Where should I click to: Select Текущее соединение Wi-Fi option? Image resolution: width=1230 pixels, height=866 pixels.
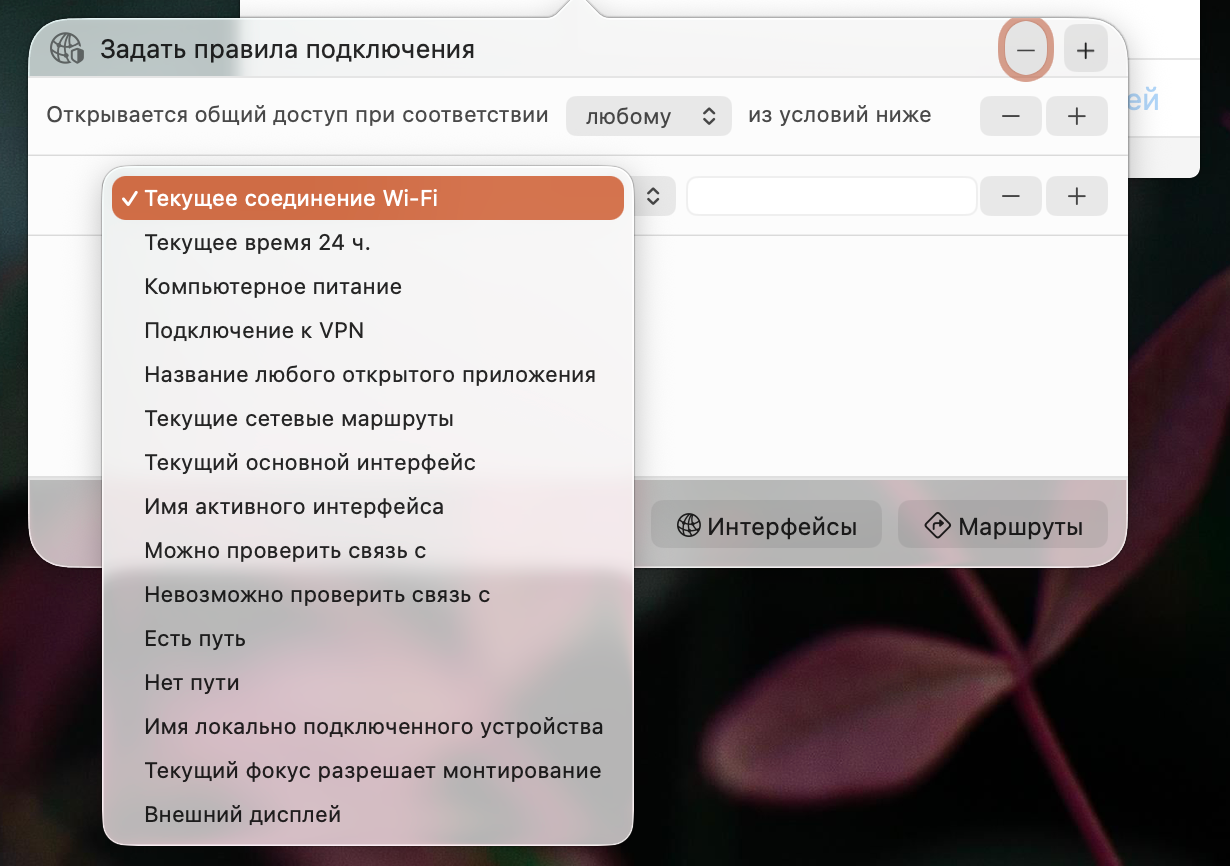point(367,198)
